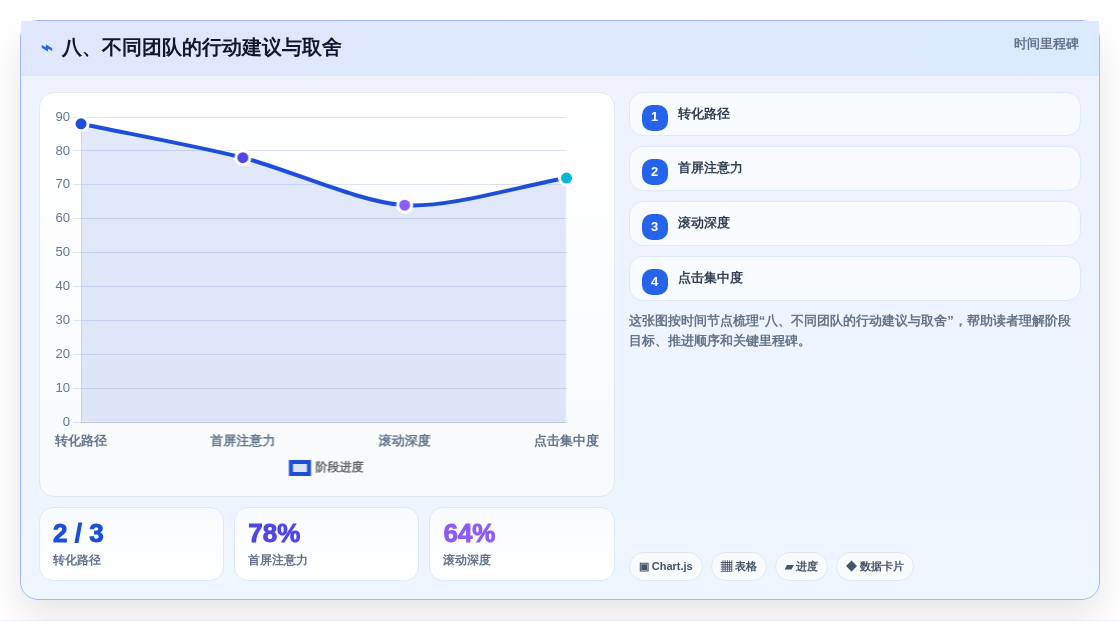1120x621 pixels.
Task: Click the 阶段进度 legend label
Action: click(339, 467)
